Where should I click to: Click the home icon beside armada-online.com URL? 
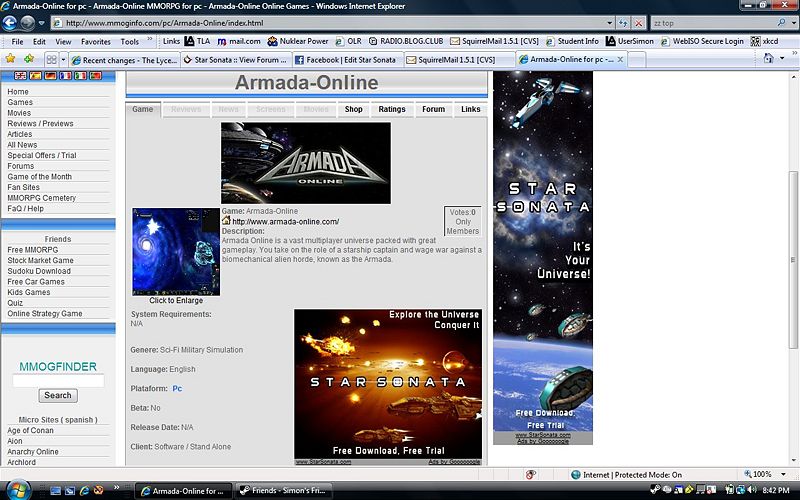pyautogui.click(x=226, y=221)
